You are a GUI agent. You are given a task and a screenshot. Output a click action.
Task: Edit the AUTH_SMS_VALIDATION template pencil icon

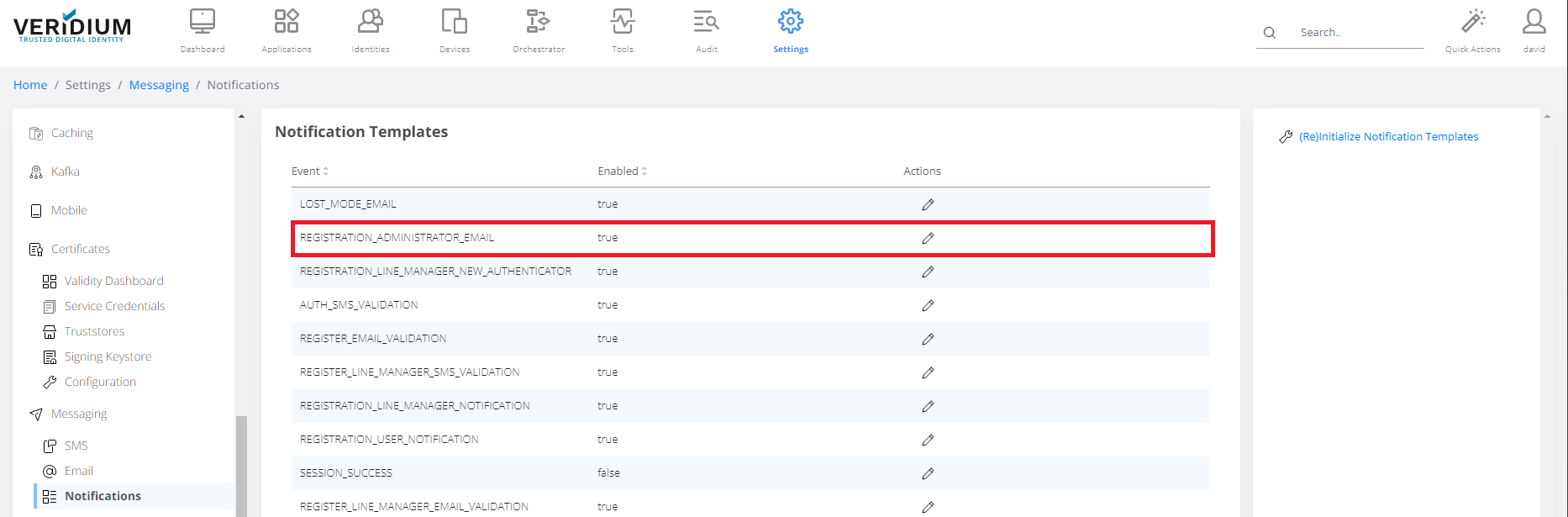coord(928,305)
